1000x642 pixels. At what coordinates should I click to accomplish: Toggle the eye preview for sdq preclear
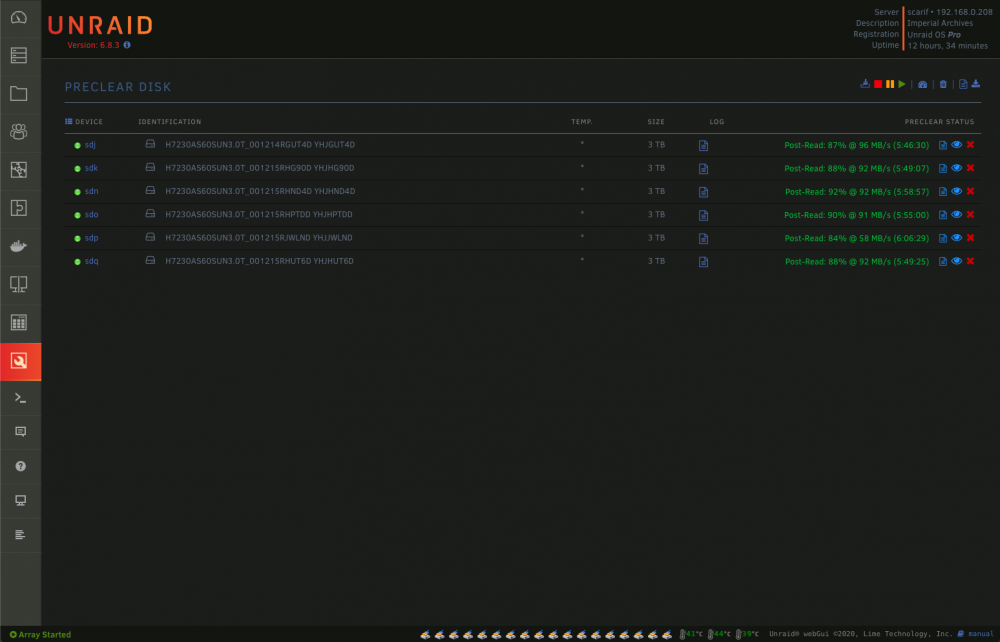[x=957, y=261]
